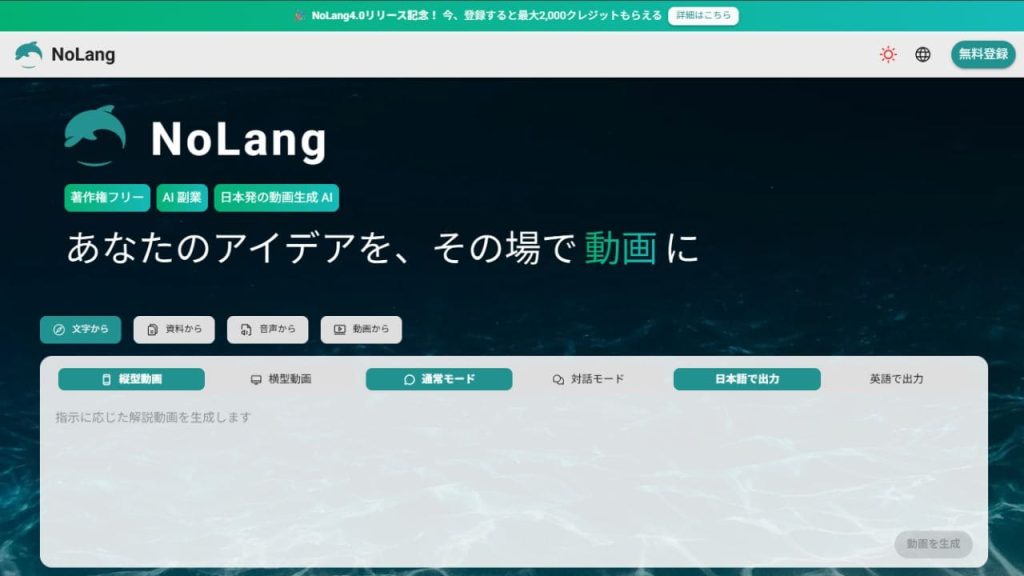
Task: Click the NoLang dolphin logo in header
Action: 28,55
